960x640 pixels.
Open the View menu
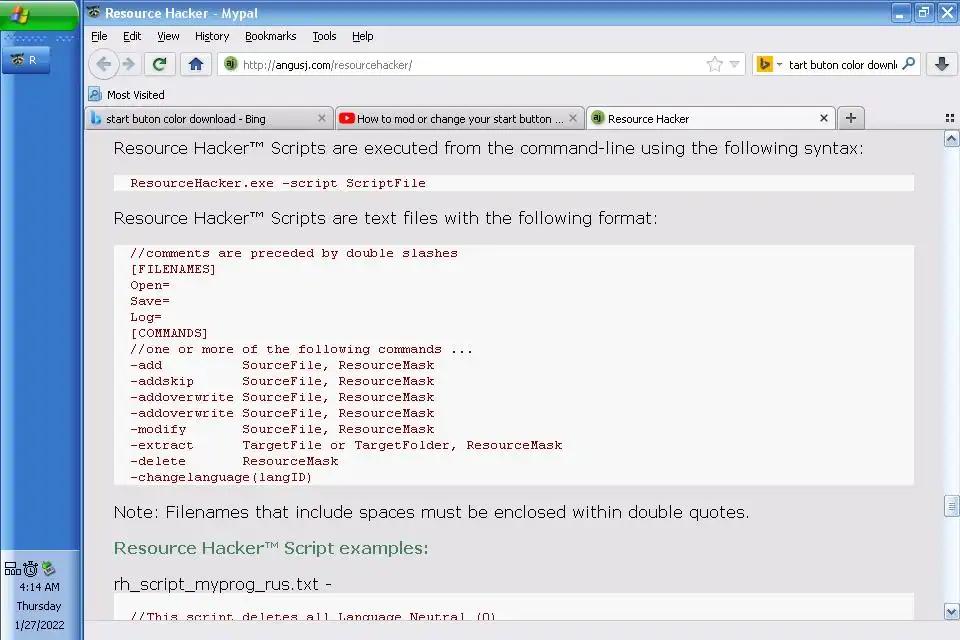click(168, 36)
